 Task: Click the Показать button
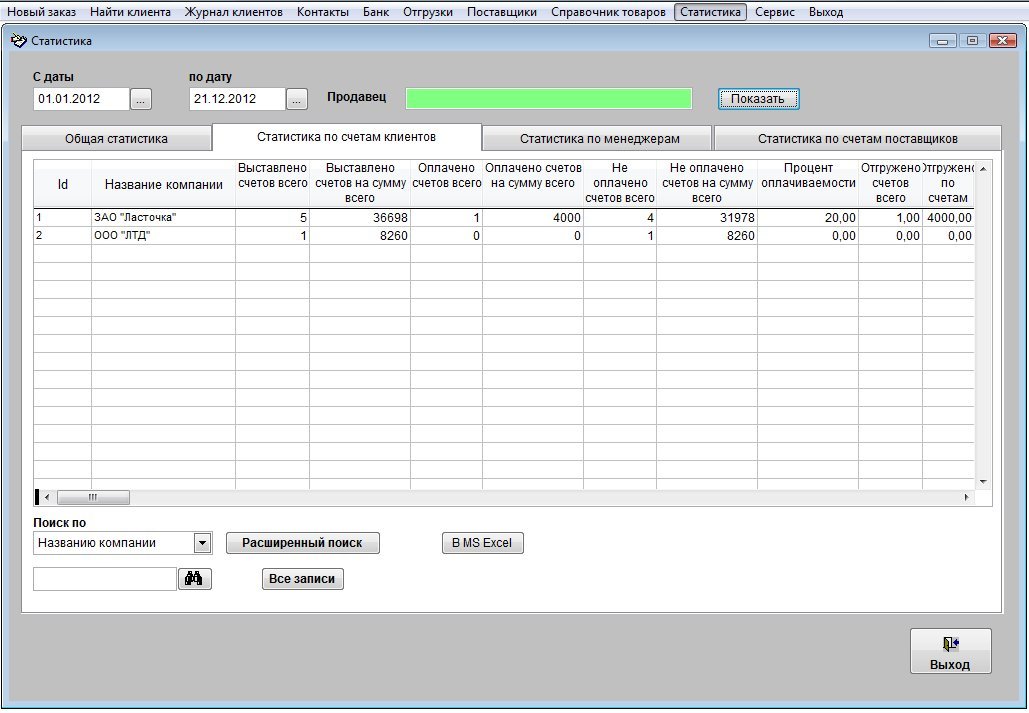[x=758, y=99]
